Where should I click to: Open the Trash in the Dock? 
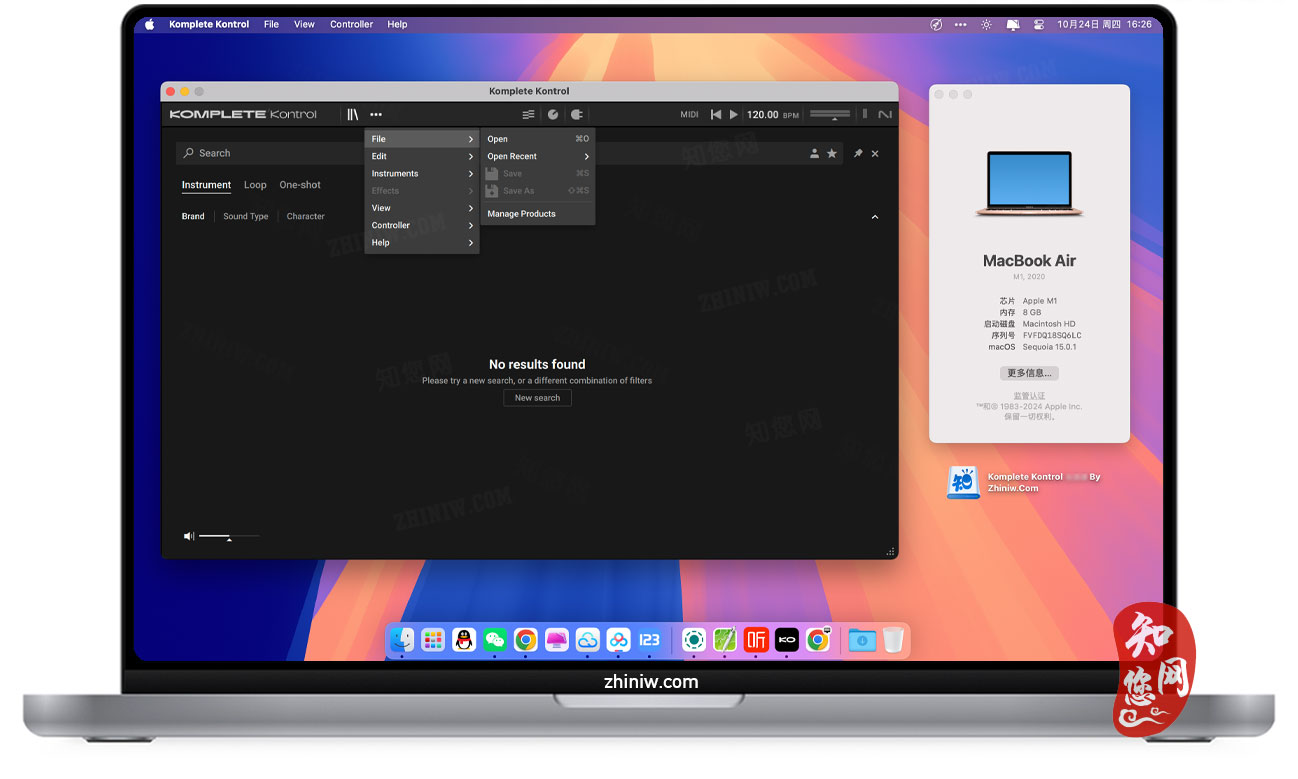(x=893, y=639)
